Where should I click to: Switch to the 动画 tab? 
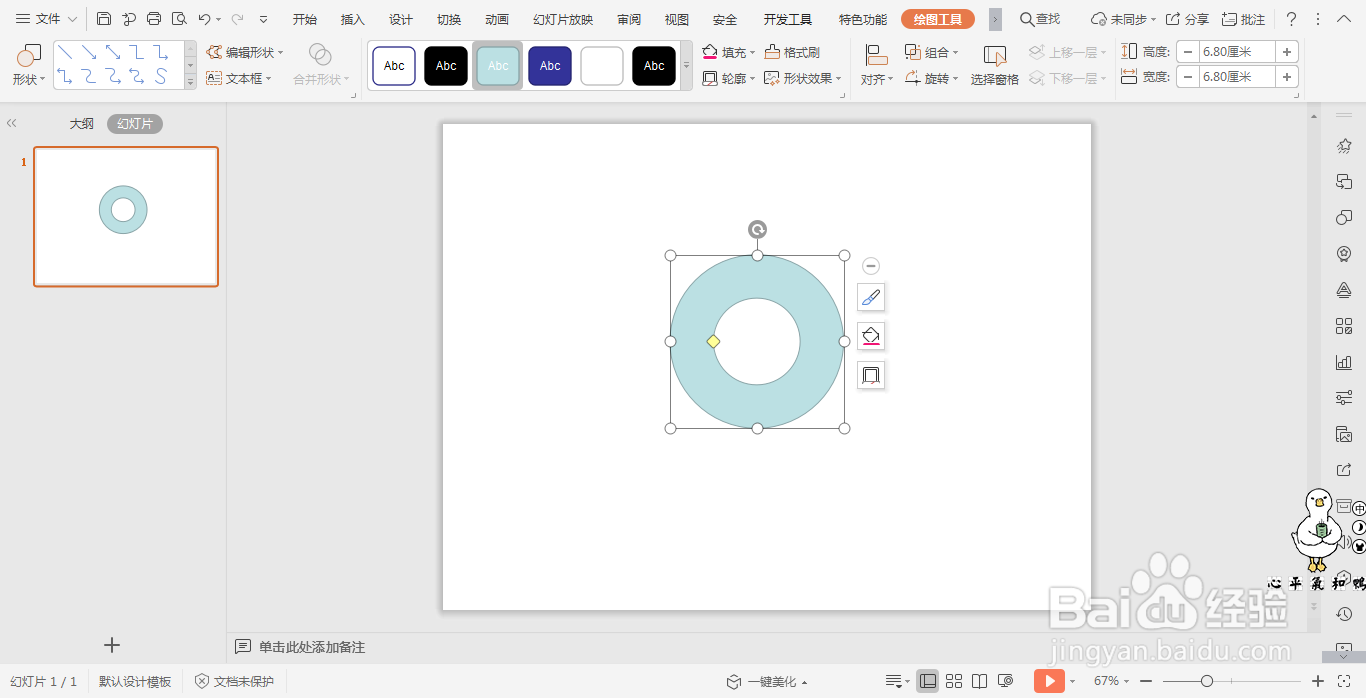tap(497, 19)
